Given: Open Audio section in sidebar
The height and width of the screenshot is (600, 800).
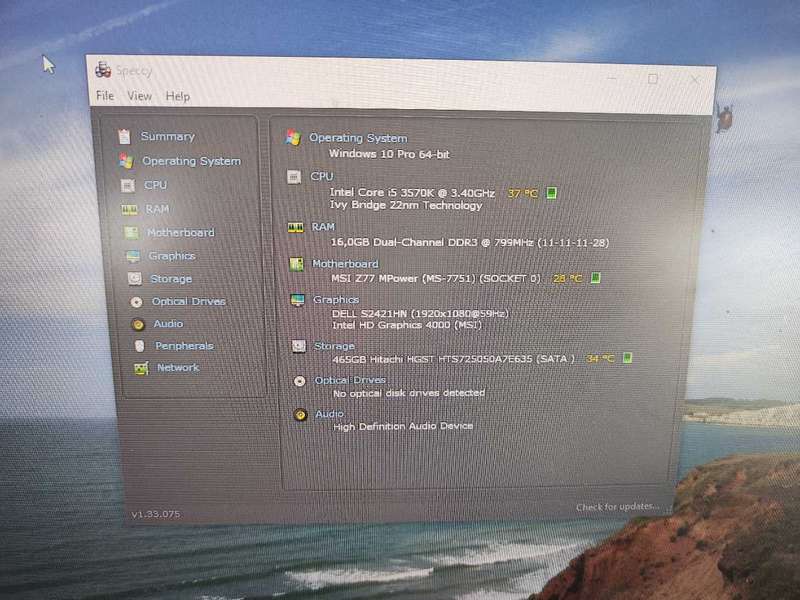Looking at the screenshot, I should click(x=168, y=323).
